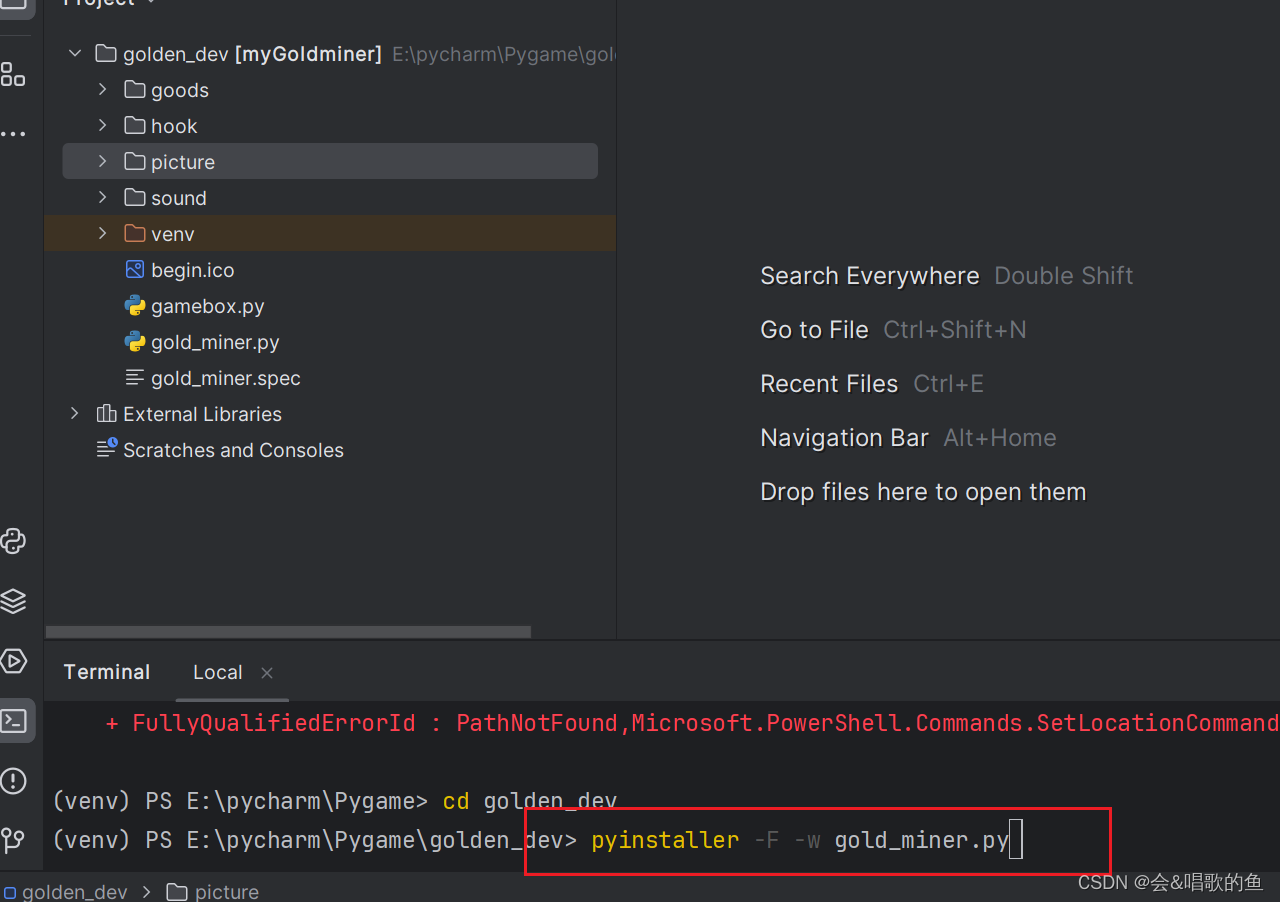Expand the goods folder

(x=101, y=89)
